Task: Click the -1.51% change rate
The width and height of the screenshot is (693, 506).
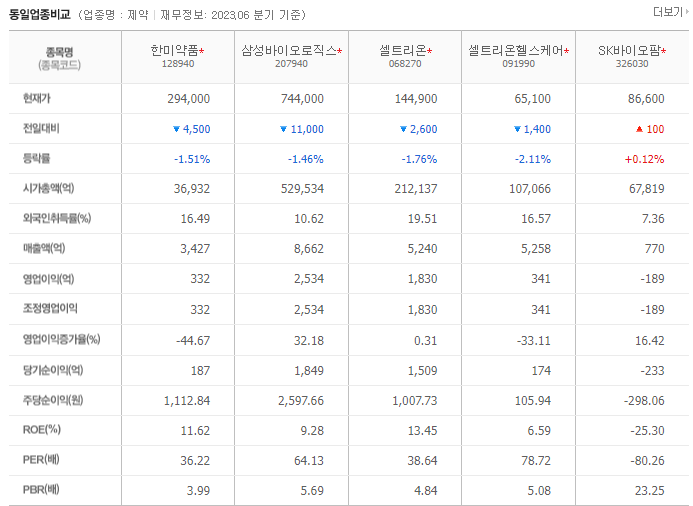Action: (192, 159)
